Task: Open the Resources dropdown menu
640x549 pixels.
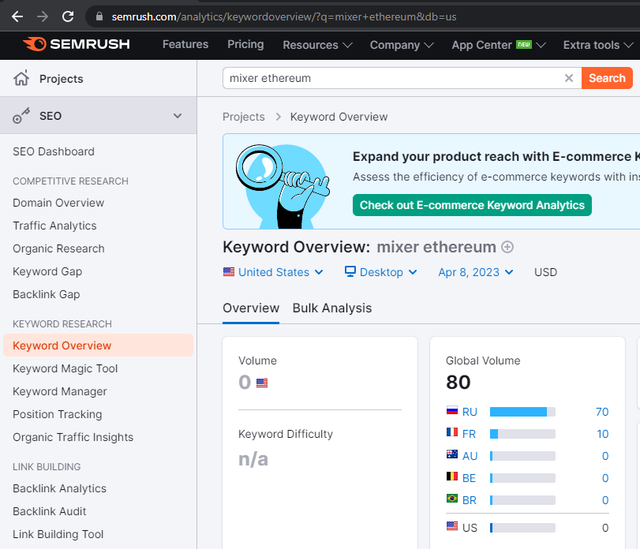Action: (317, 45)
